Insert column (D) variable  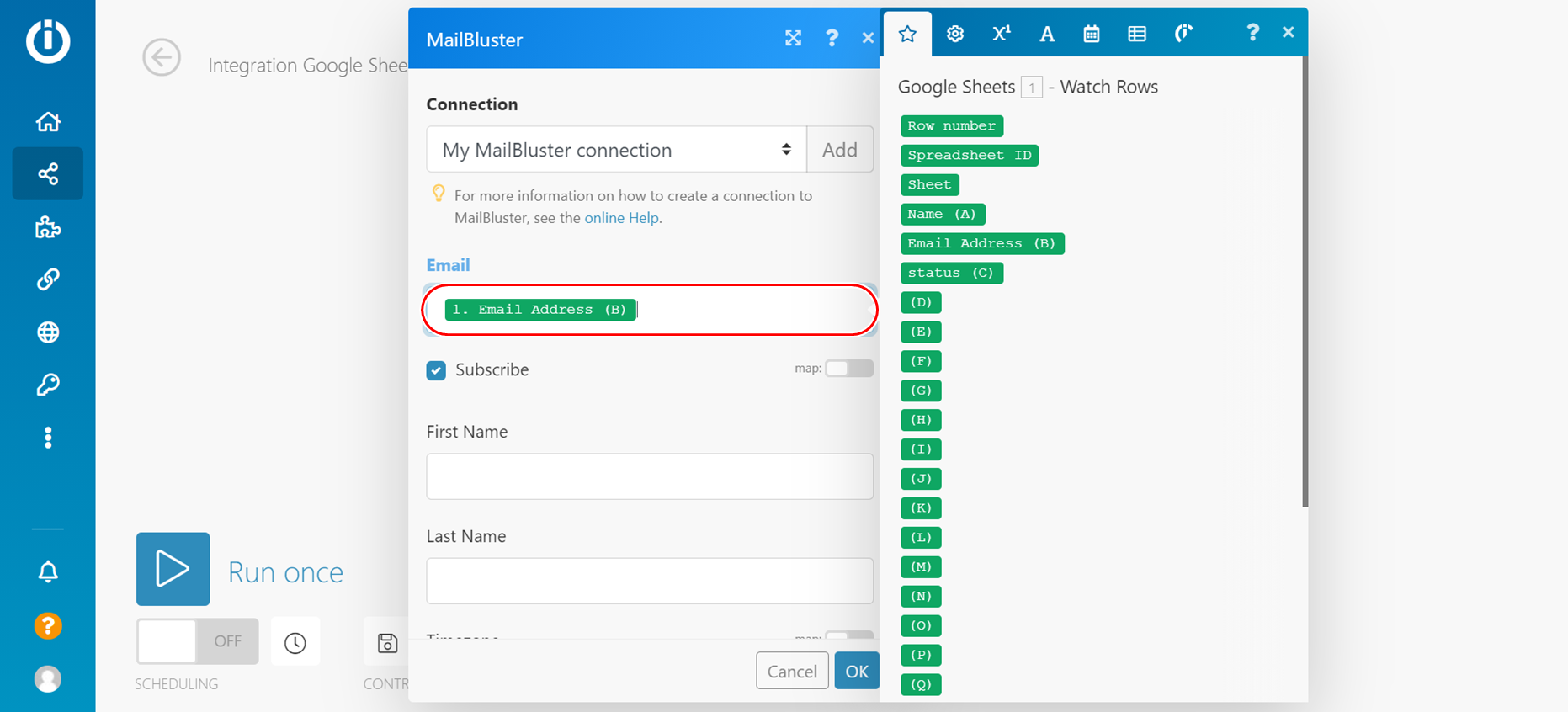pos(921,303)
